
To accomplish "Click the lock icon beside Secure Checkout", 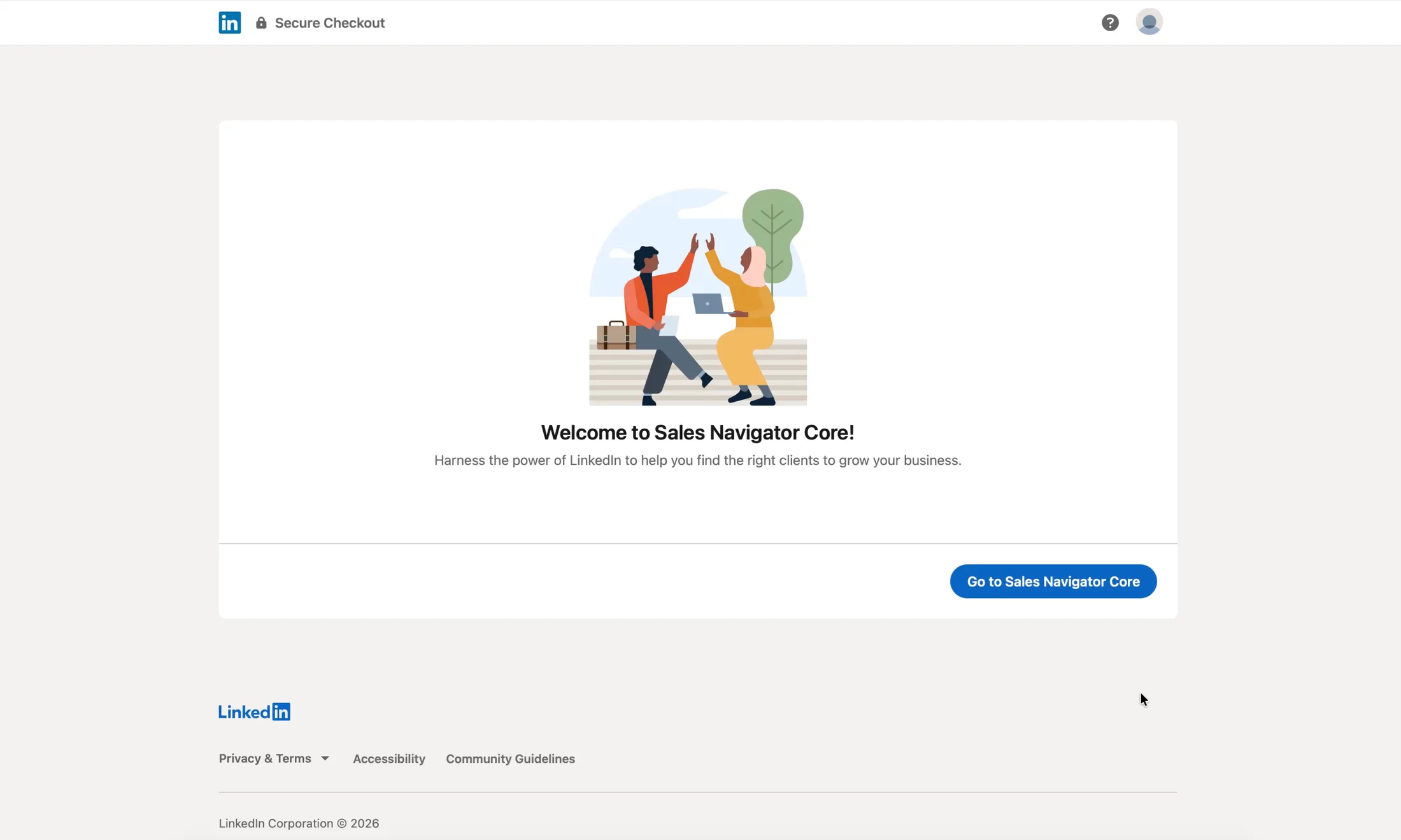I will coord(261,23).
